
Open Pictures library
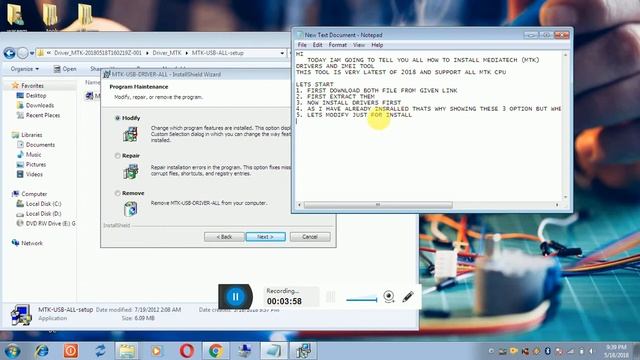pos(36,164)
